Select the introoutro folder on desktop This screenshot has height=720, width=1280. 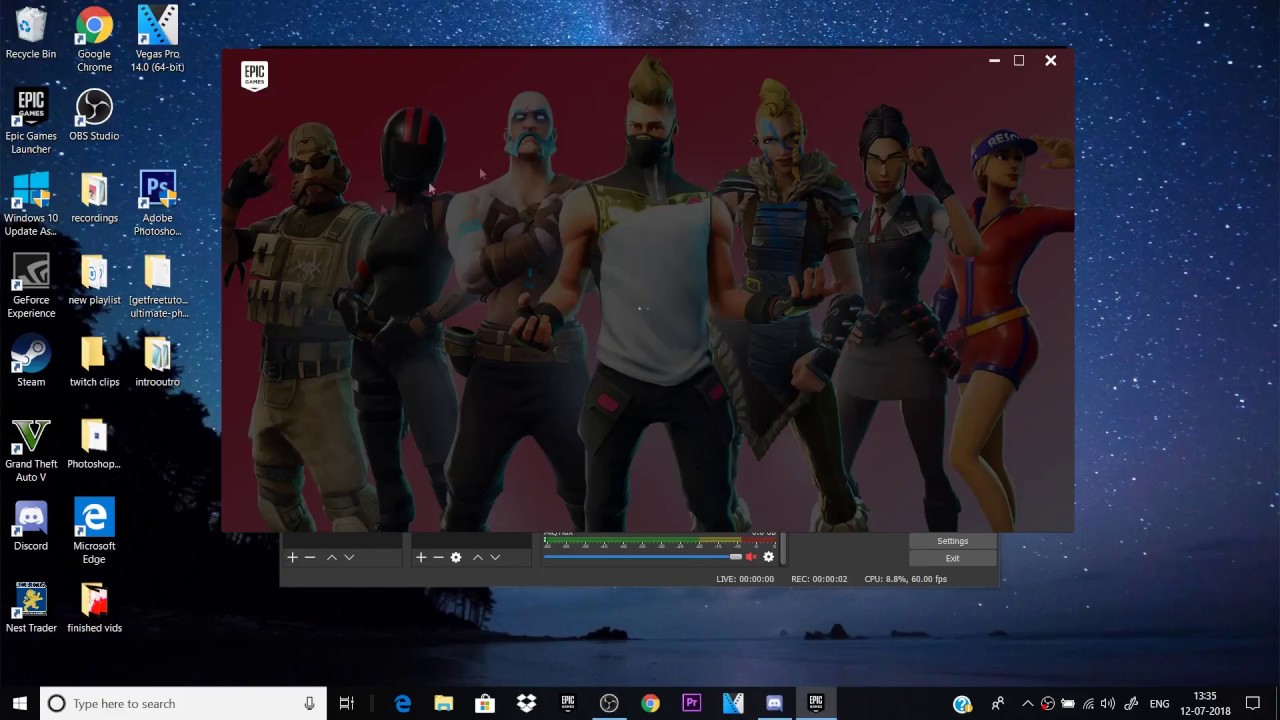pyautogui.click(x=157, y=362)
